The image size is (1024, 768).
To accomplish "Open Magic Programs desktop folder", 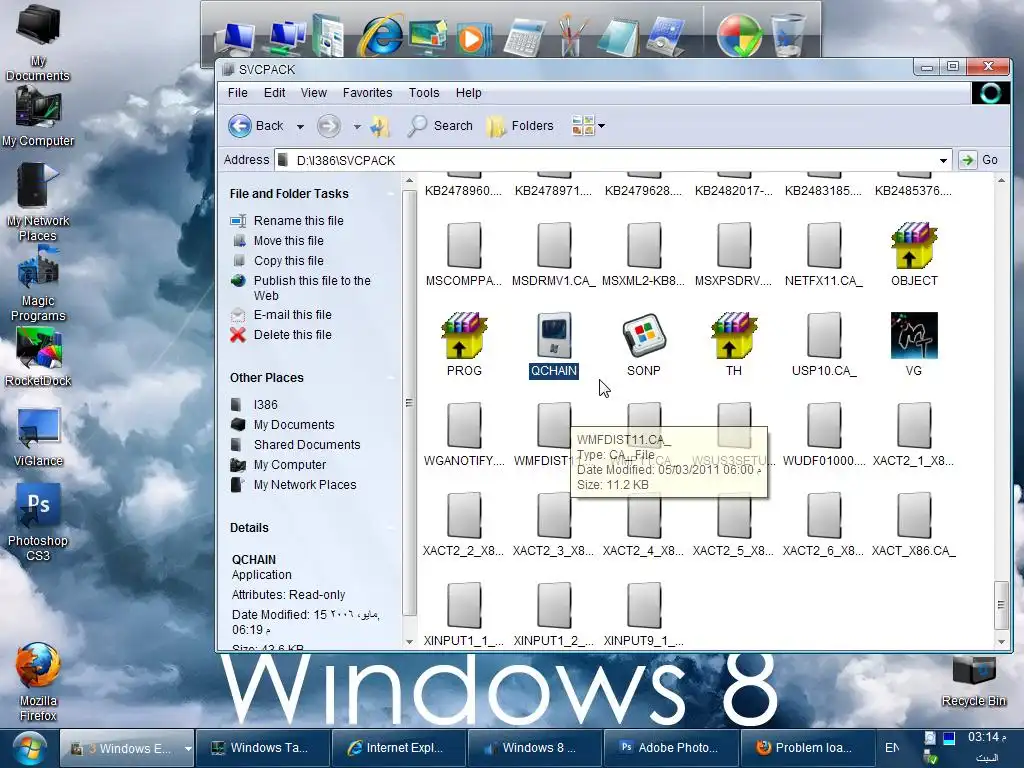I will [38, 284].
